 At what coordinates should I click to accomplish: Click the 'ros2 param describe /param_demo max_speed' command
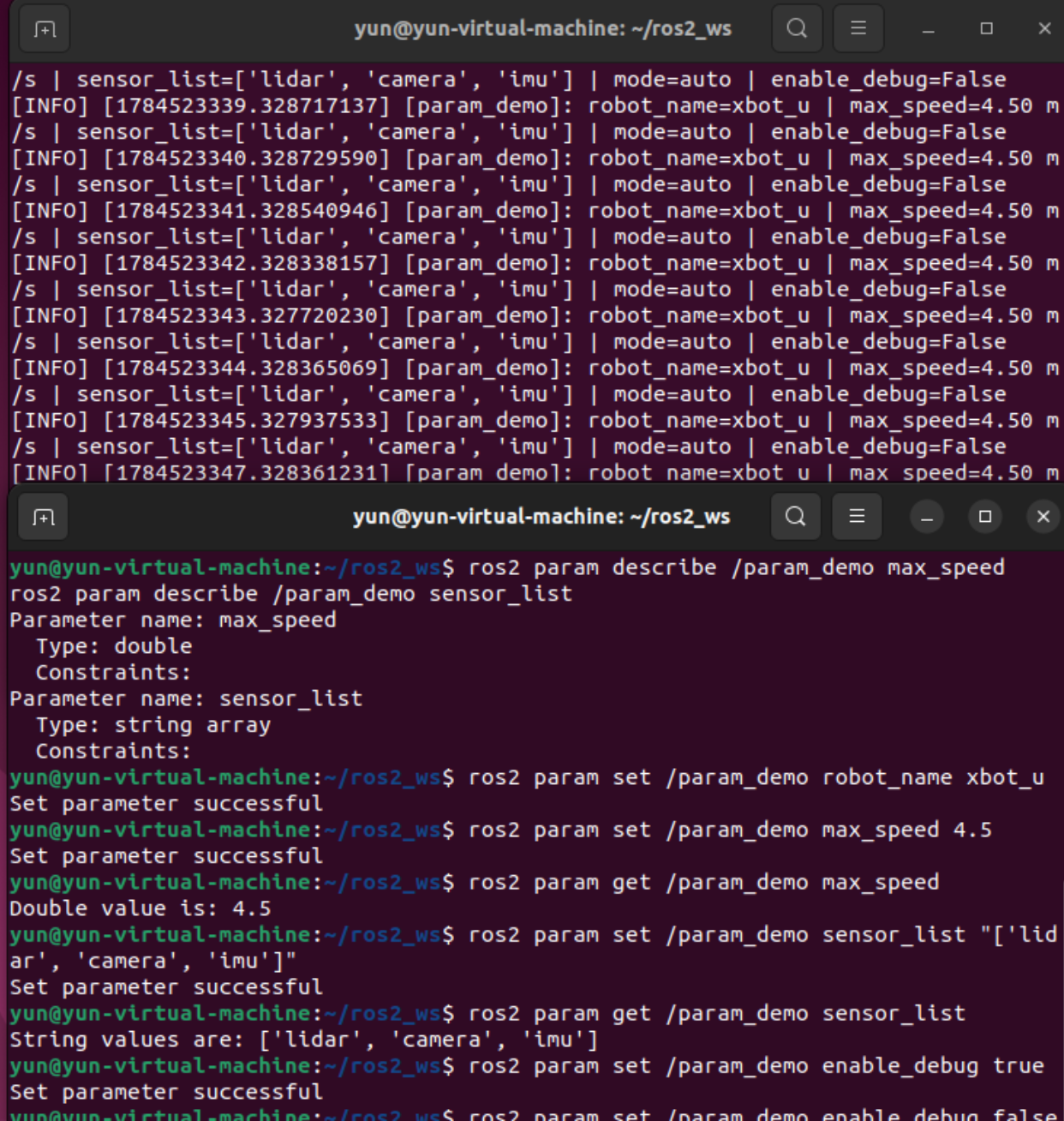(x=737, y=567)
